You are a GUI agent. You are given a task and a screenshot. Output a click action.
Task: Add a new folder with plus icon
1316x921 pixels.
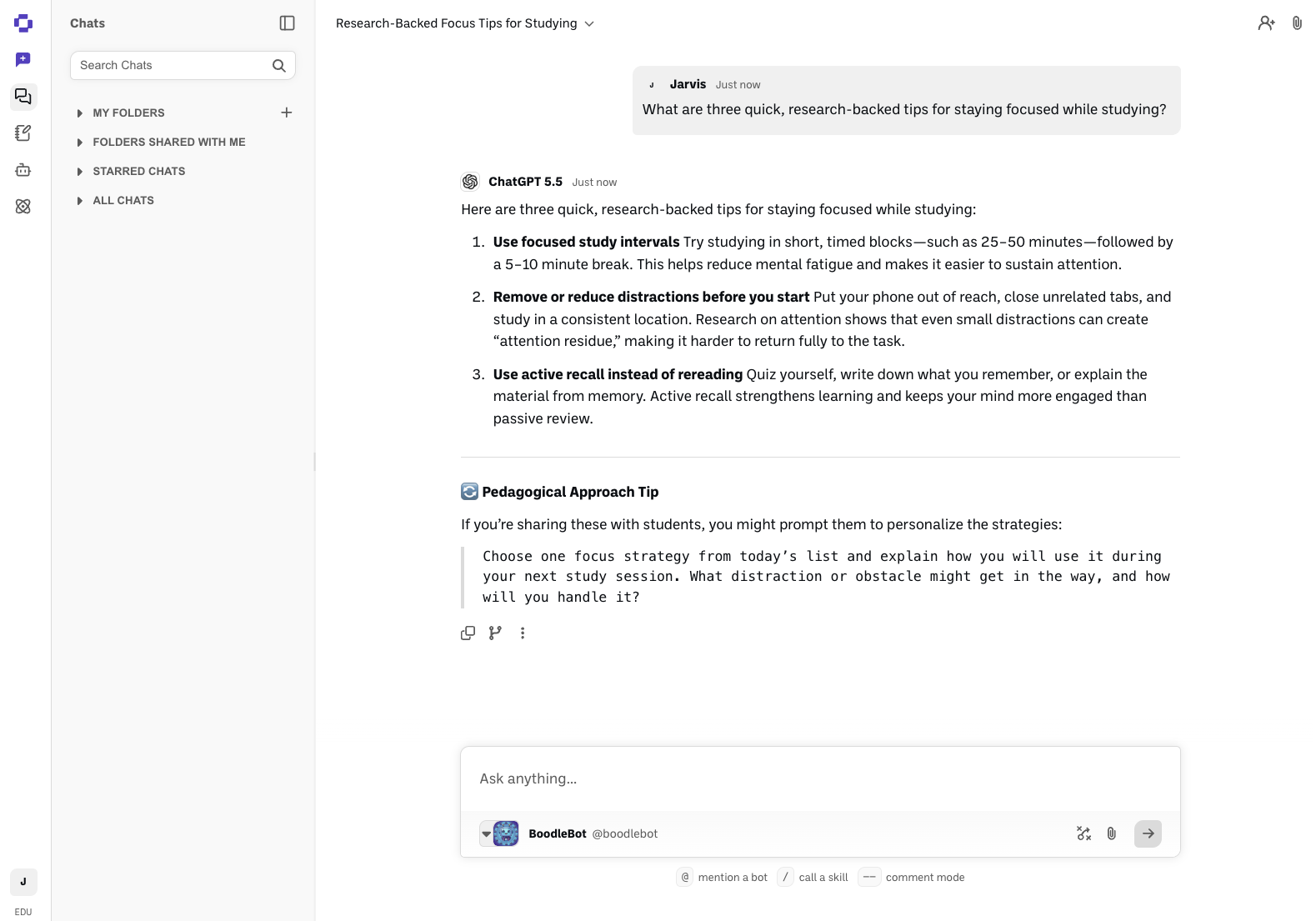point(287,113)
